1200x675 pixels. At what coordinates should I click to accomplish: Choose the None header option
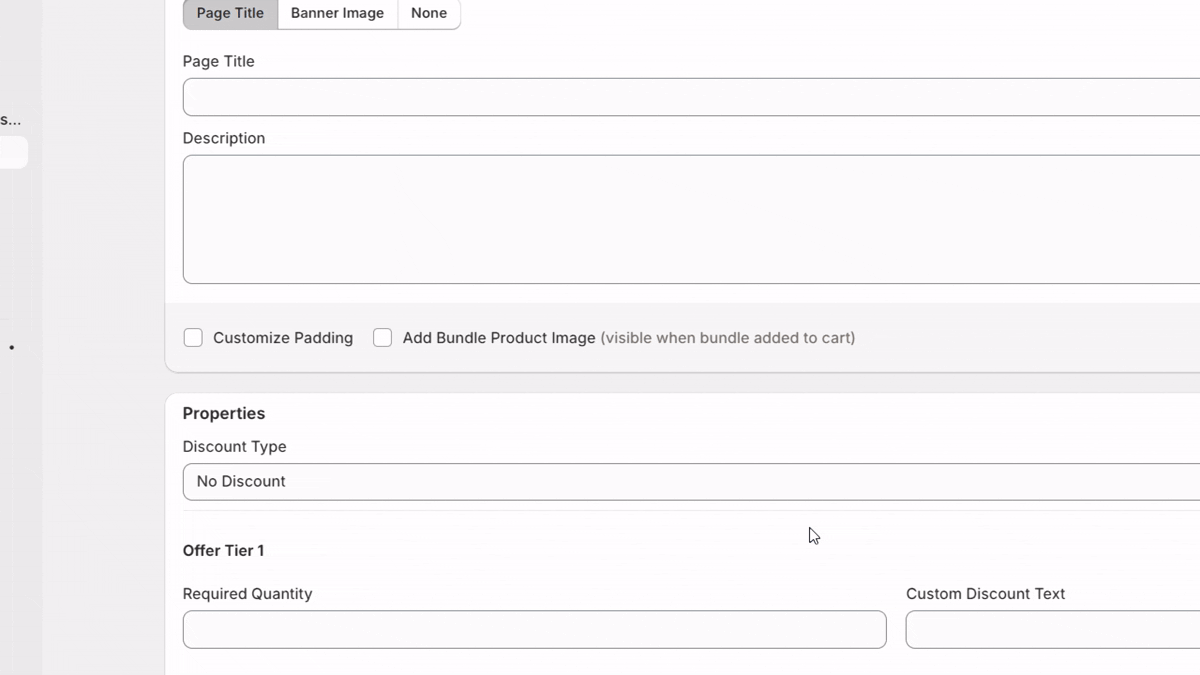(x=428, y=14)
